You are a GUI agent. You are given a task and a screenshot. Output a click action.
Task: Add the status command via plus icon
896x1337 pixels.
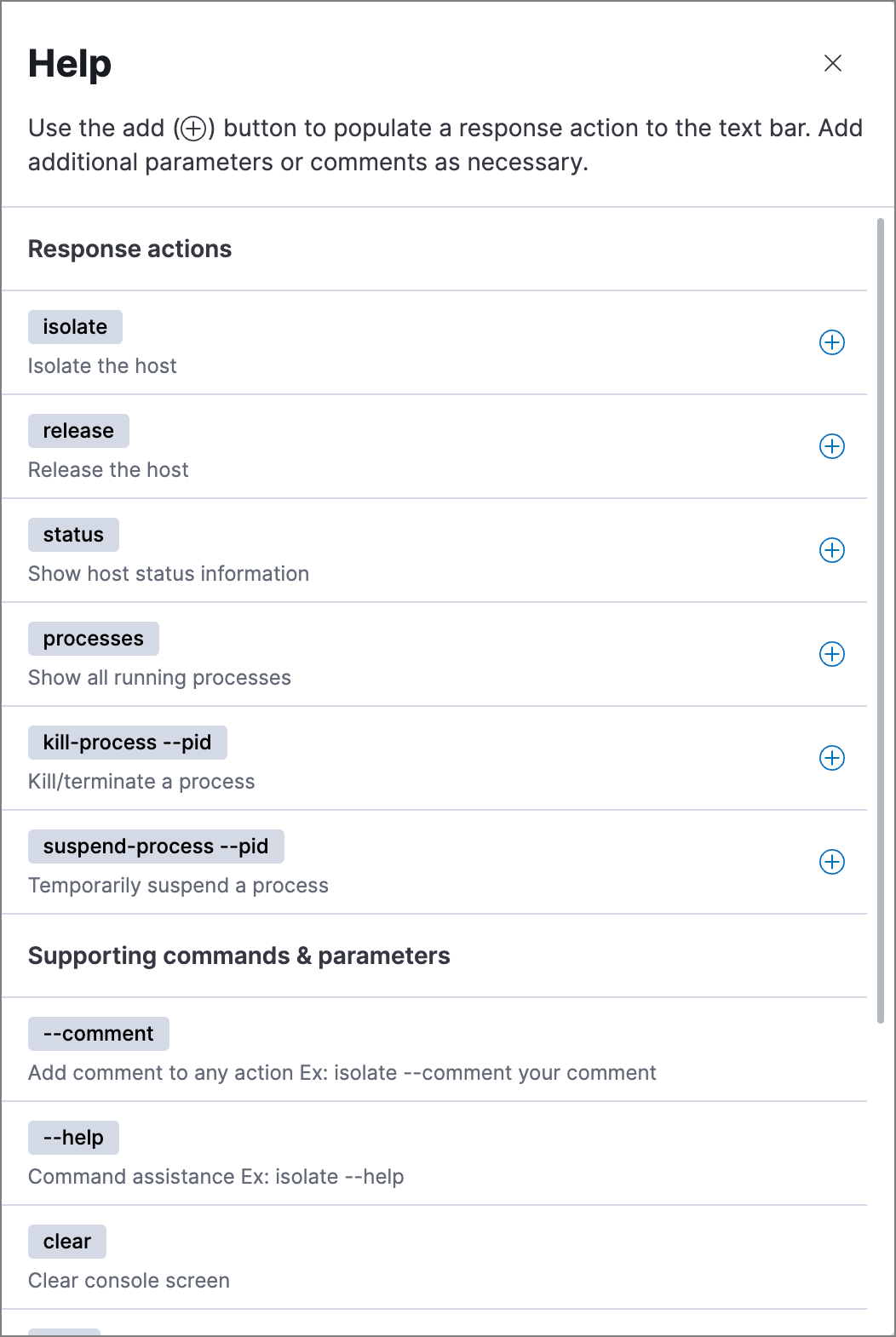831,550
